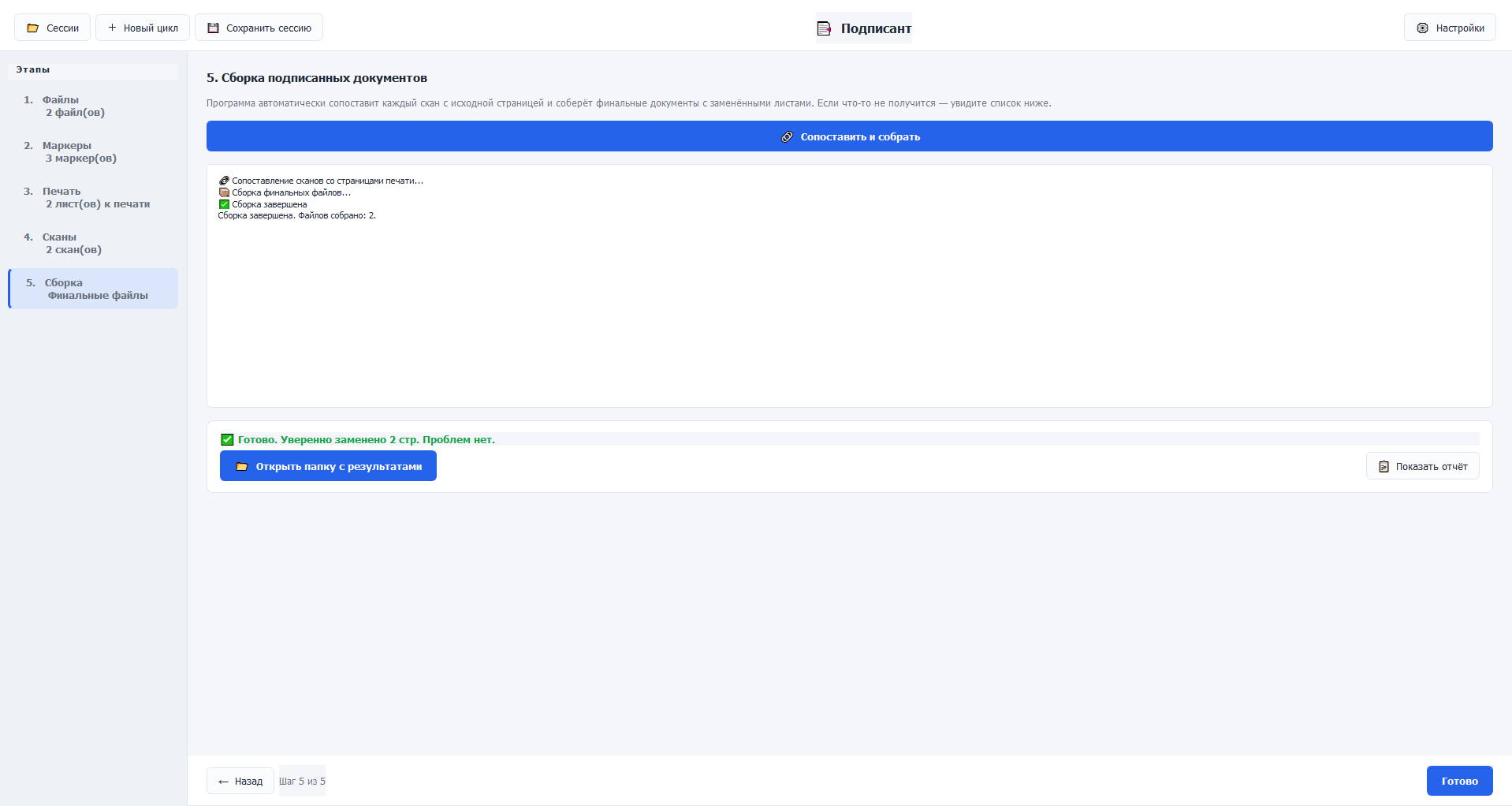Screen dimensions: 1512x806
Task: Click '2 скан(ов)' text
Action: coord(73,249)
